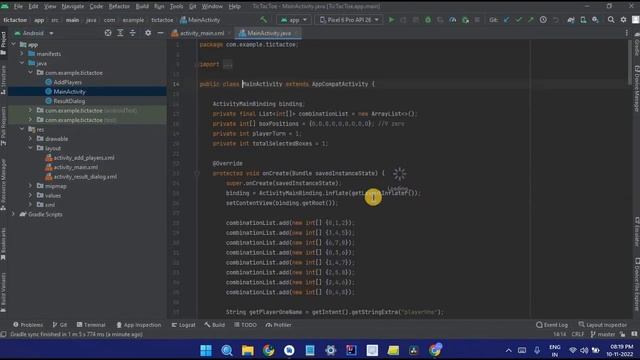This screenshot has width=640, height=360.
Task: Open project panel options gear
Action: click(x=148, y=33)
